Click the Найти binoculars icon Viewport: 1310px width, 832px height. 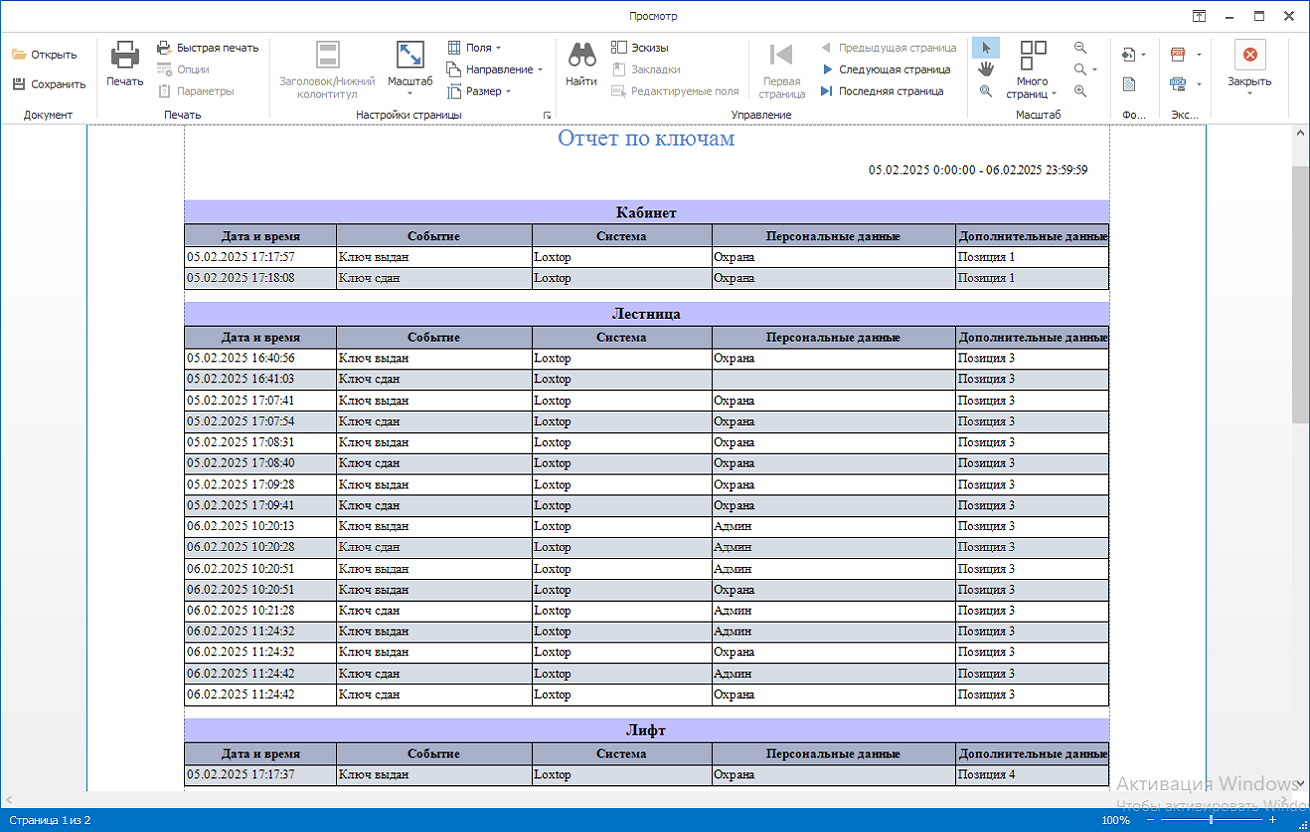click(x=581, y=55)
